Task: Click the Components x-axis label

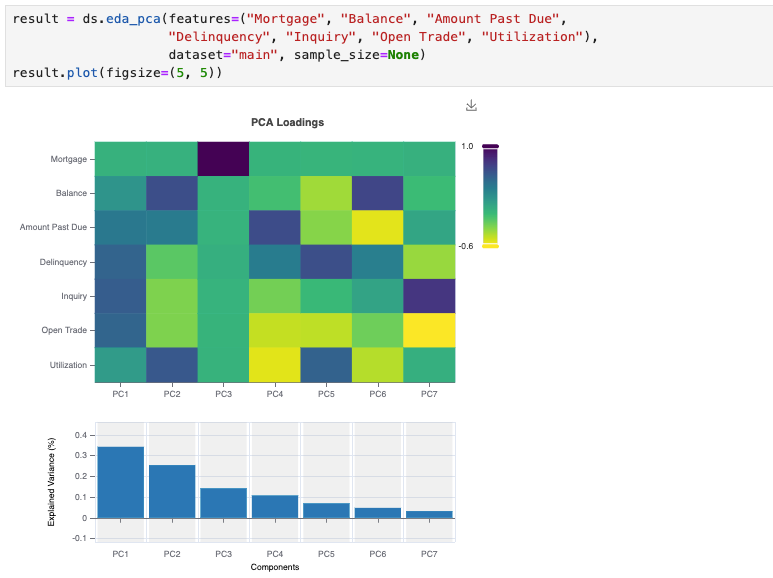Action: tap(275, 567)
